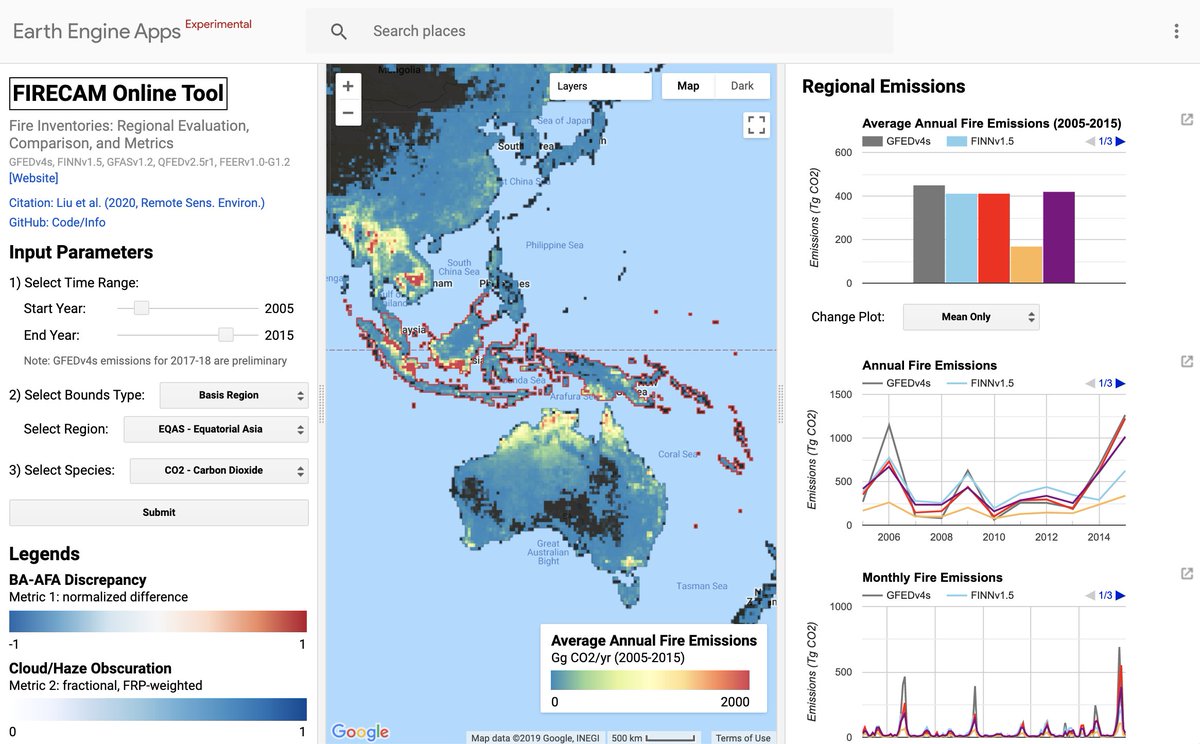This screenshot has height=744, width=1200.
Task: Open Monthly Fire Emissions chart externally
Action: [x=1187, y=574]
